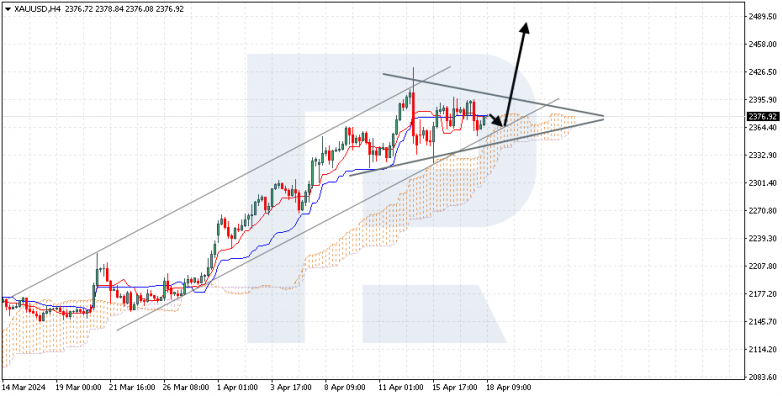This screenshot has width=782, height=396.
Task: Click the 2426.50 price axis label
Action: pos(763,72)
